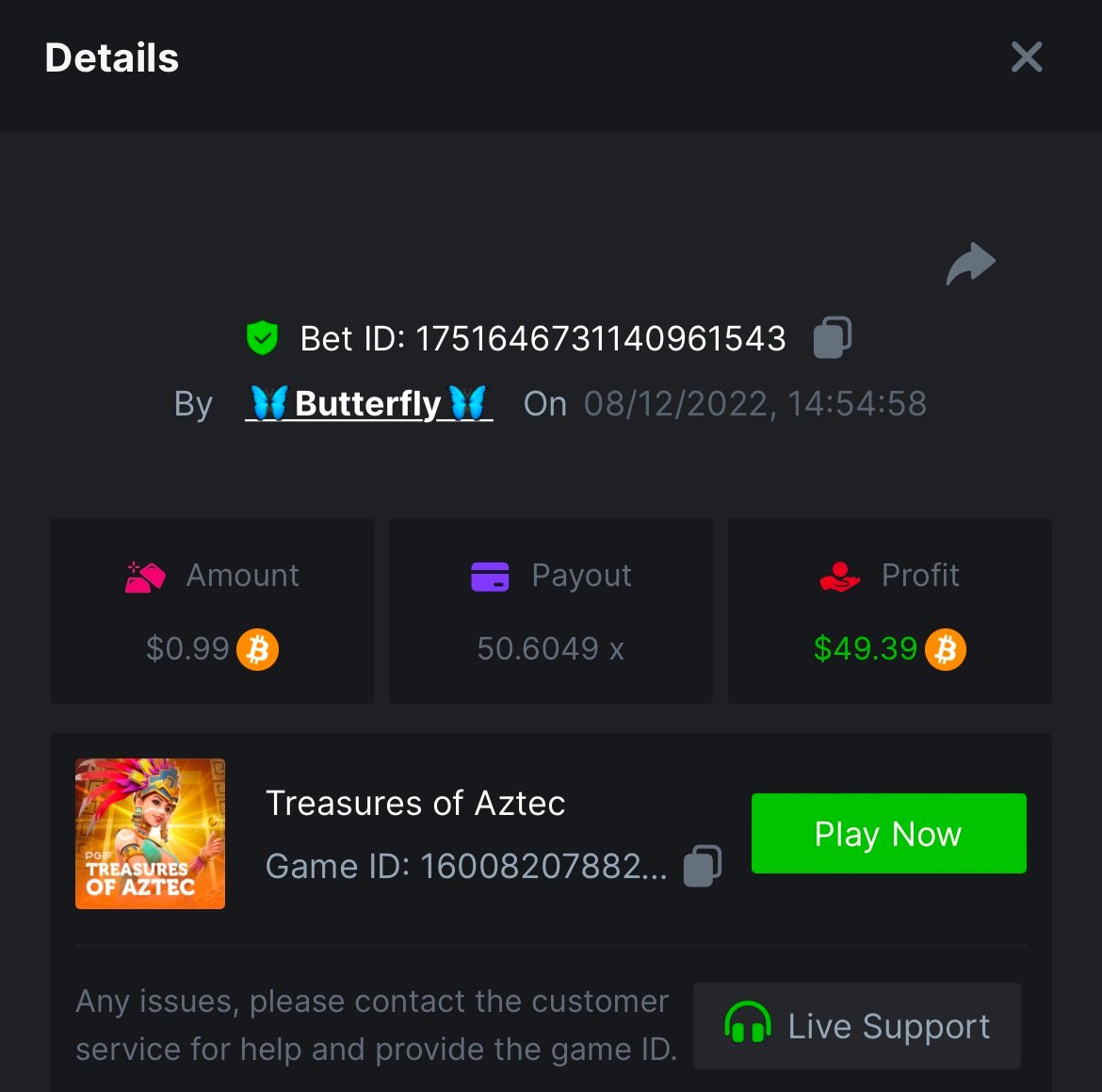Click the Bitcoin icon next to profit
Screen dimensions: 1102x1092
pos(946,649)
